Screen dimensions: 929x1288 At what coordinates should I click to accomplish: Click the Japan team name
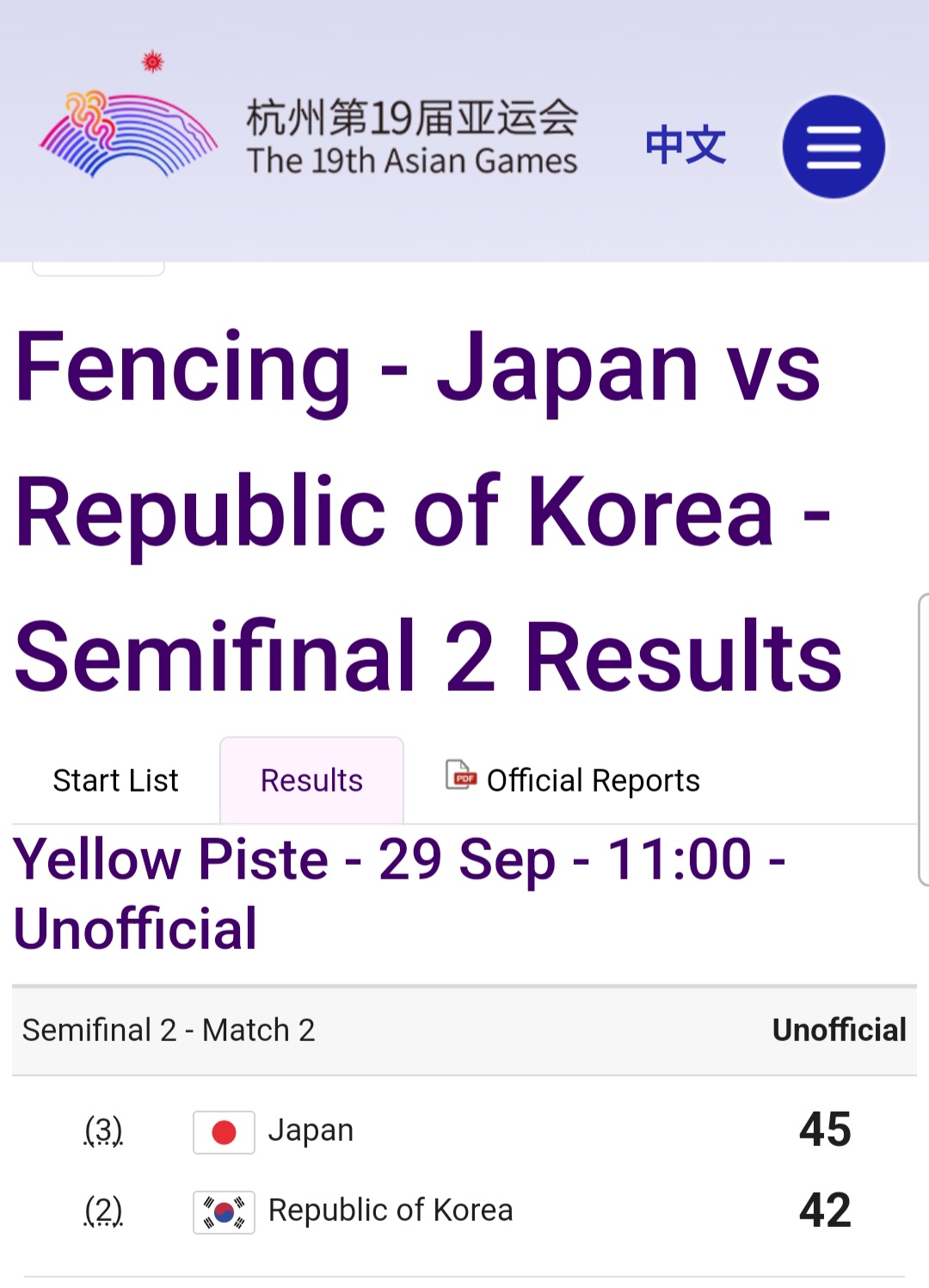tap(311, 1130)
